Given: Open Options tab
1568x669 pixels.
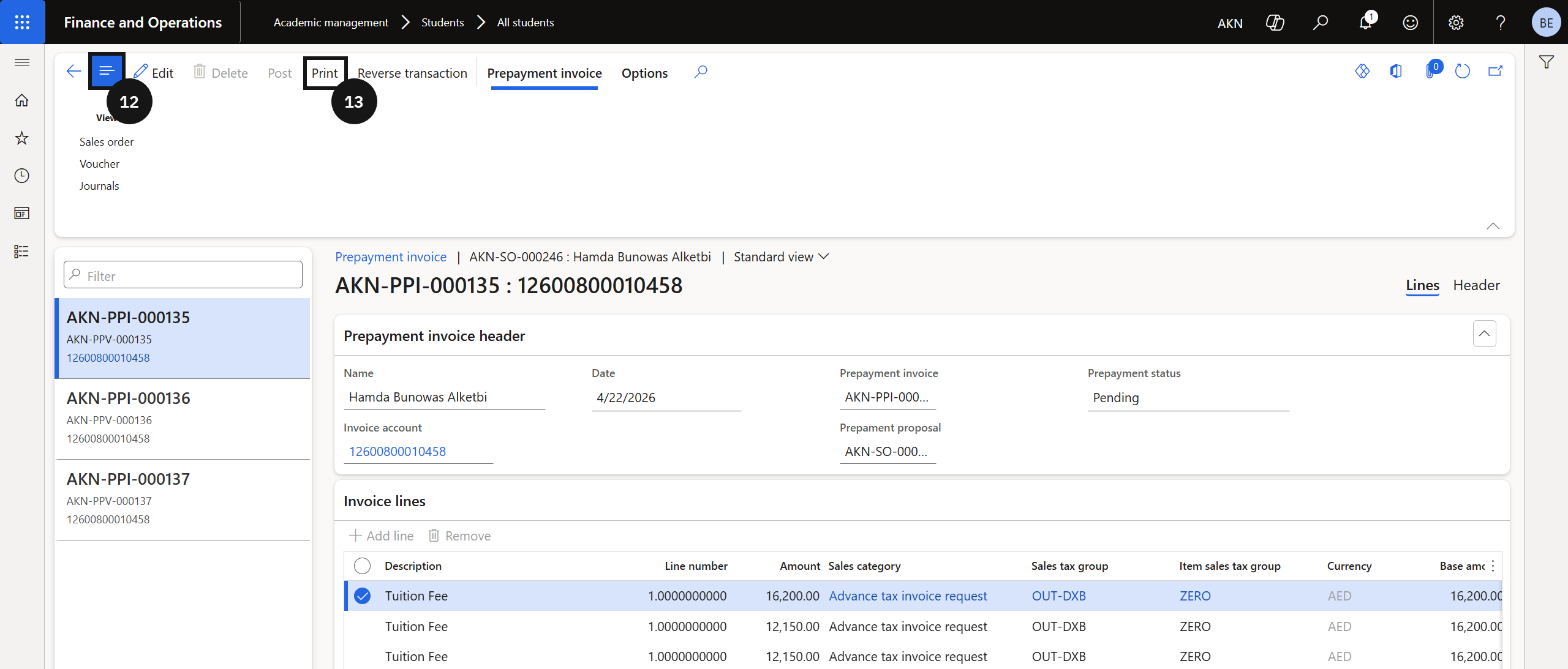Looking at the screenshot, I should (644, 73).
